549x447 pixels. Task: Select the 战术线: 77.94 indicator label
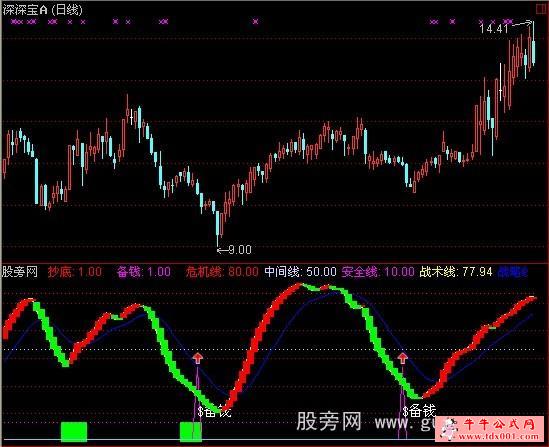tap(456, 272)
